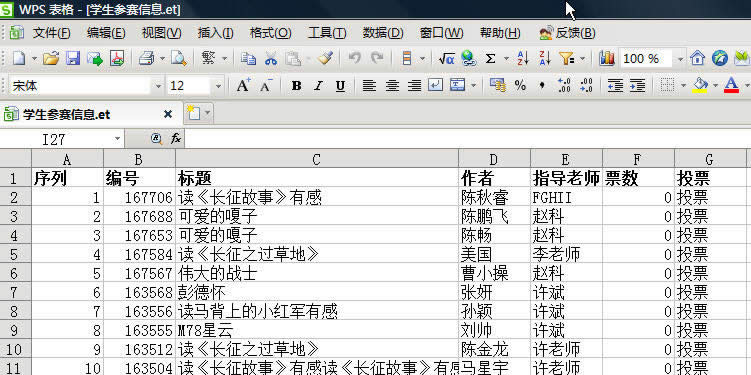Apply red font color A
Image resolution: width=751 pixels, height=375 pixels.
pos(731,86)
